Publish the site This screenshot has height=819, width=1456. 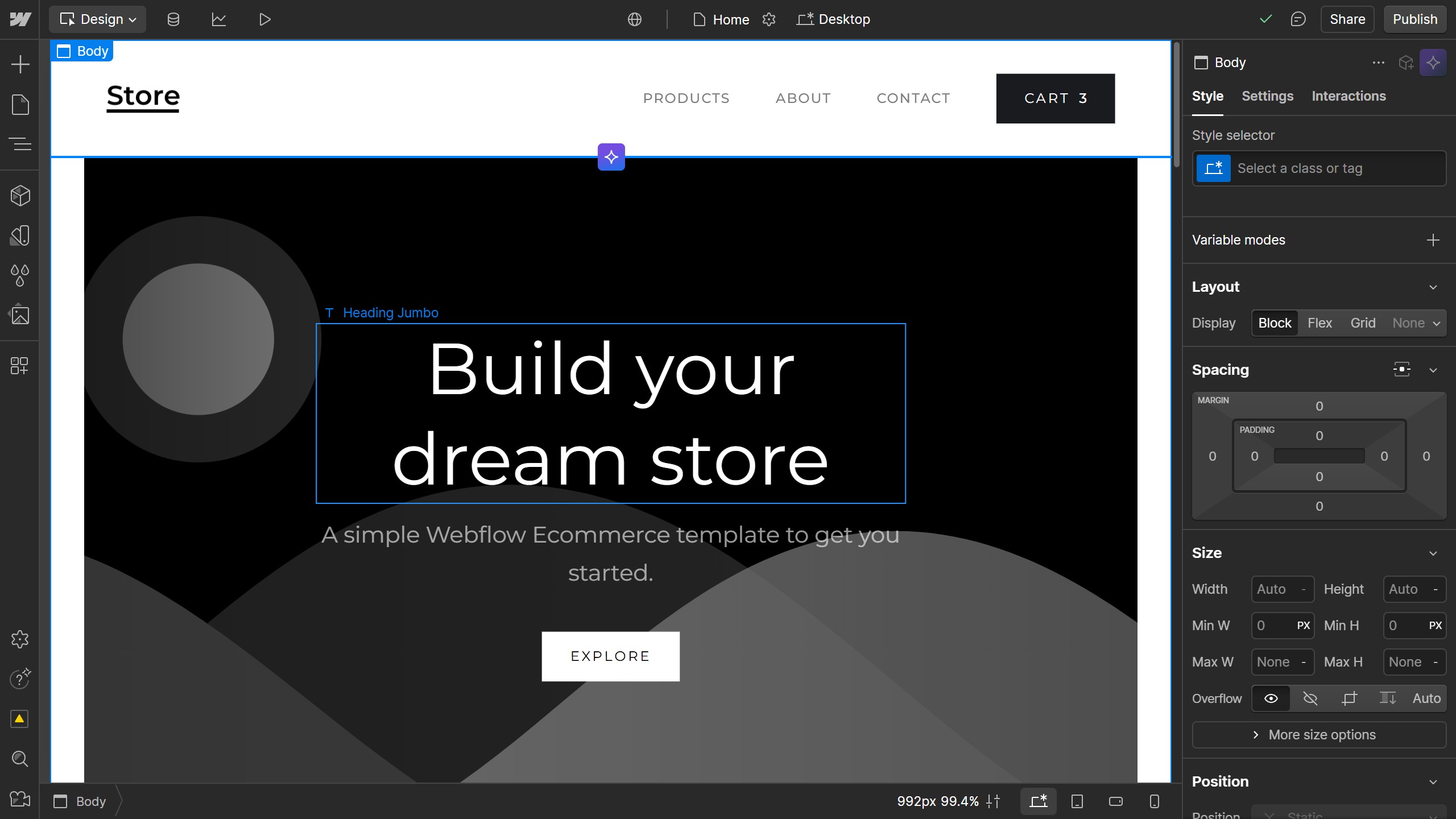1414,19
